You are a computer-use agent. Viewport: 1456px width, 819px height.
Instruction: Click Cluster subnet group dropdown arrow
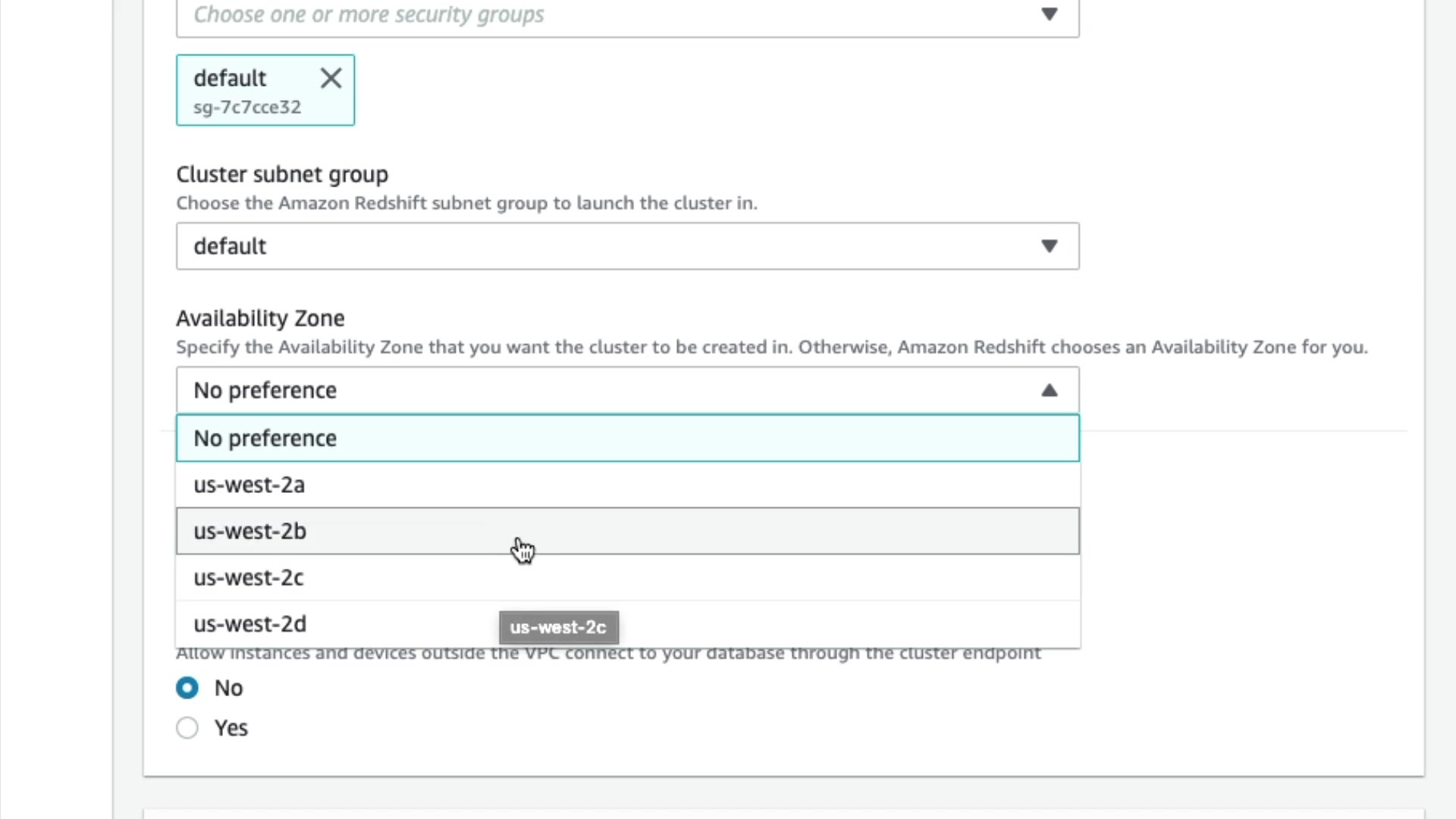point(1049,246)
